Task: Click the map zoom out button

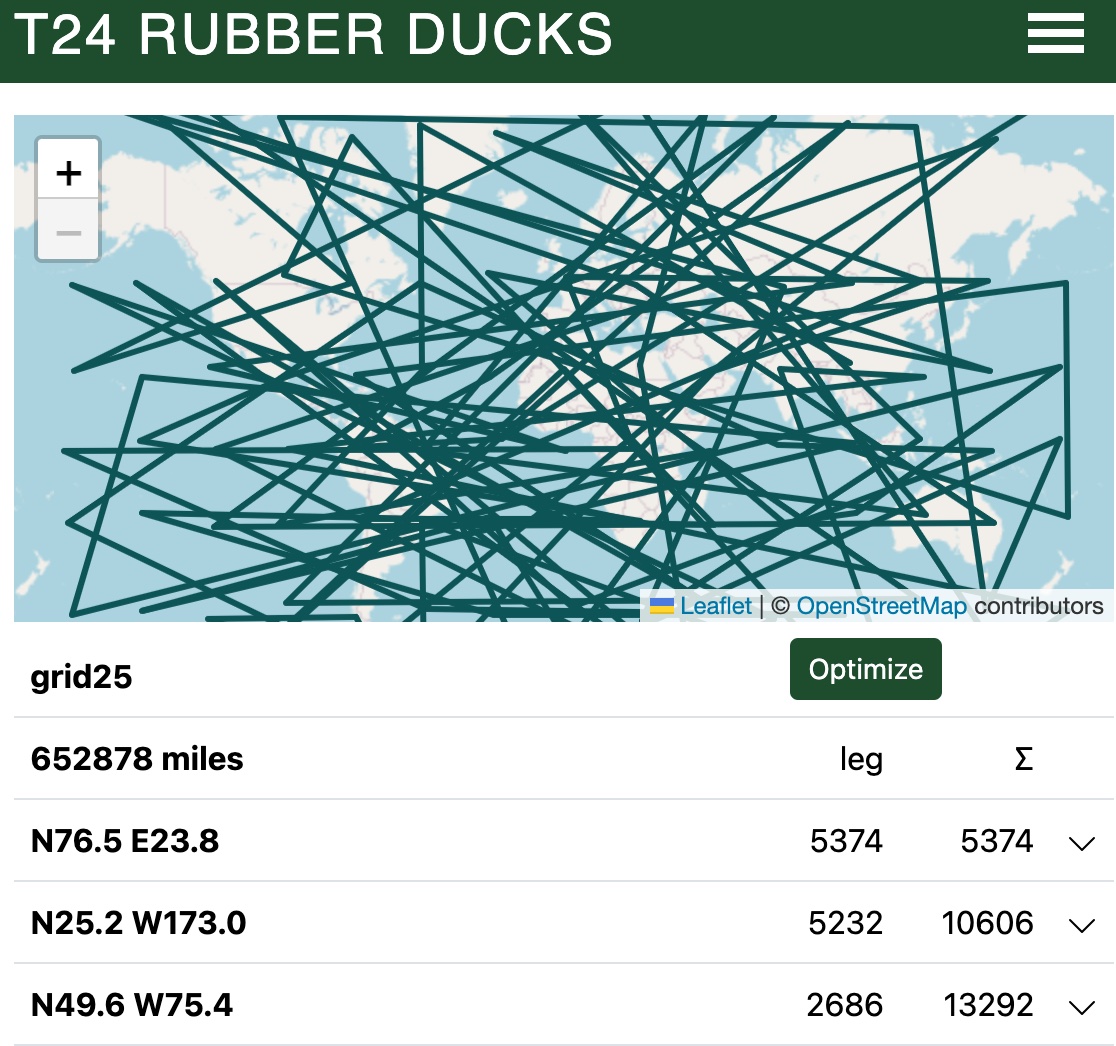Action: click(68, 233)
